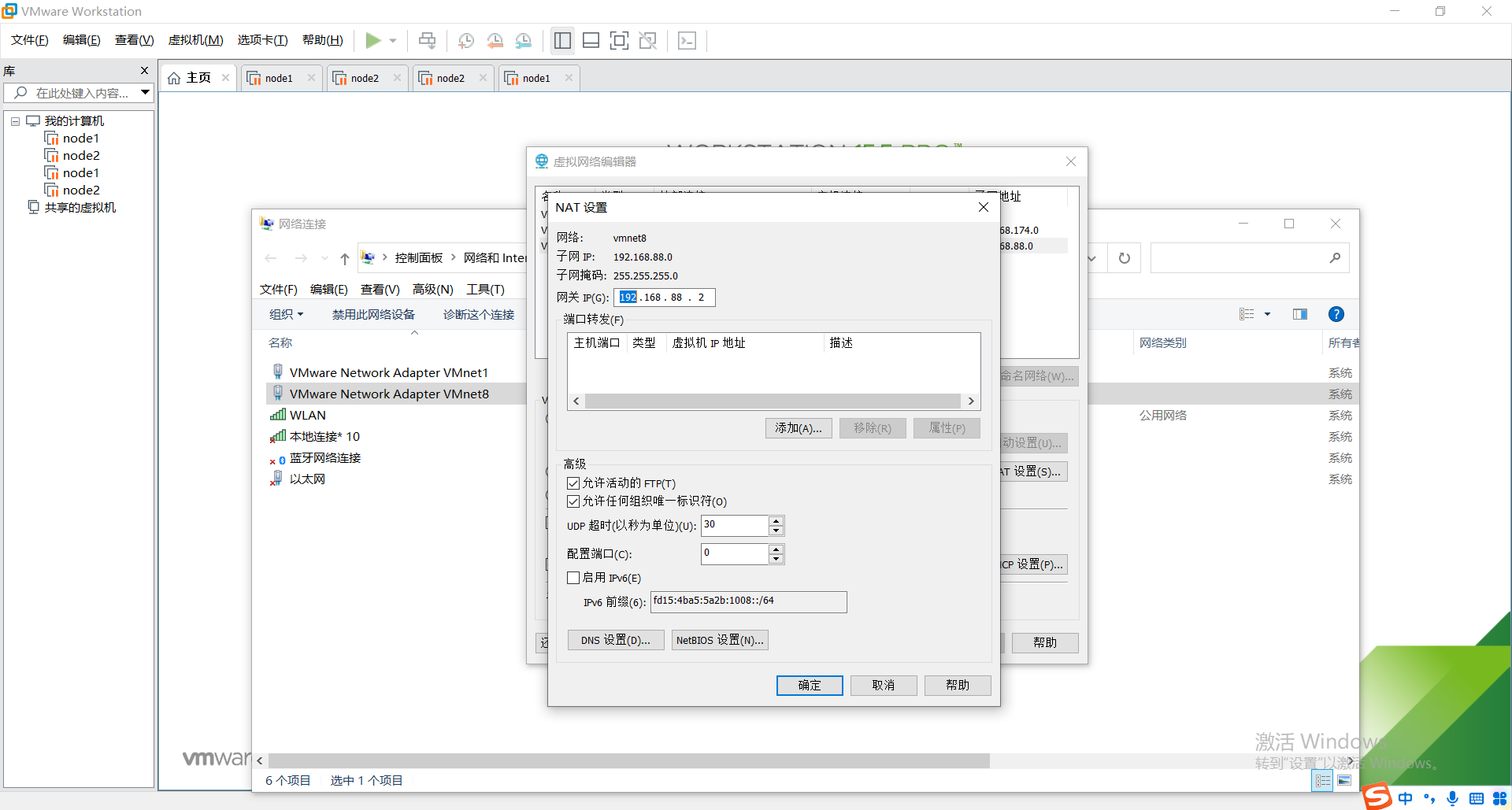Open the power options dropdown arrow
Image resolution: width=1512 pixels, height=810 pixels.
393,40
